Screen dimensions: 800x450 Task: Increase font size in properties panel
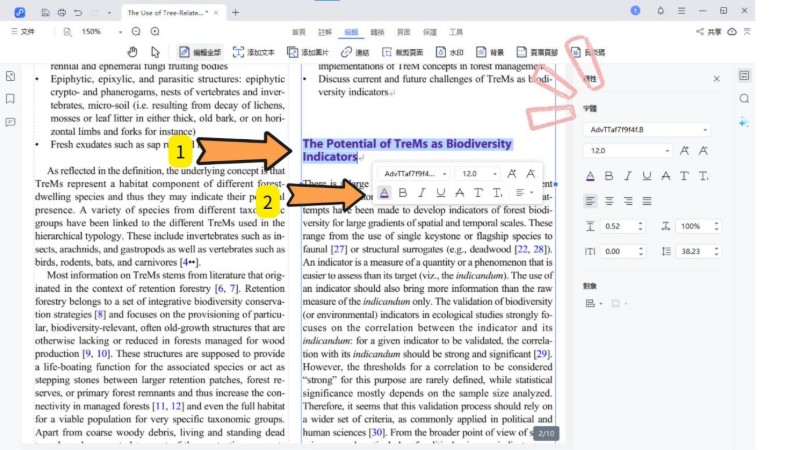point(684,151)
